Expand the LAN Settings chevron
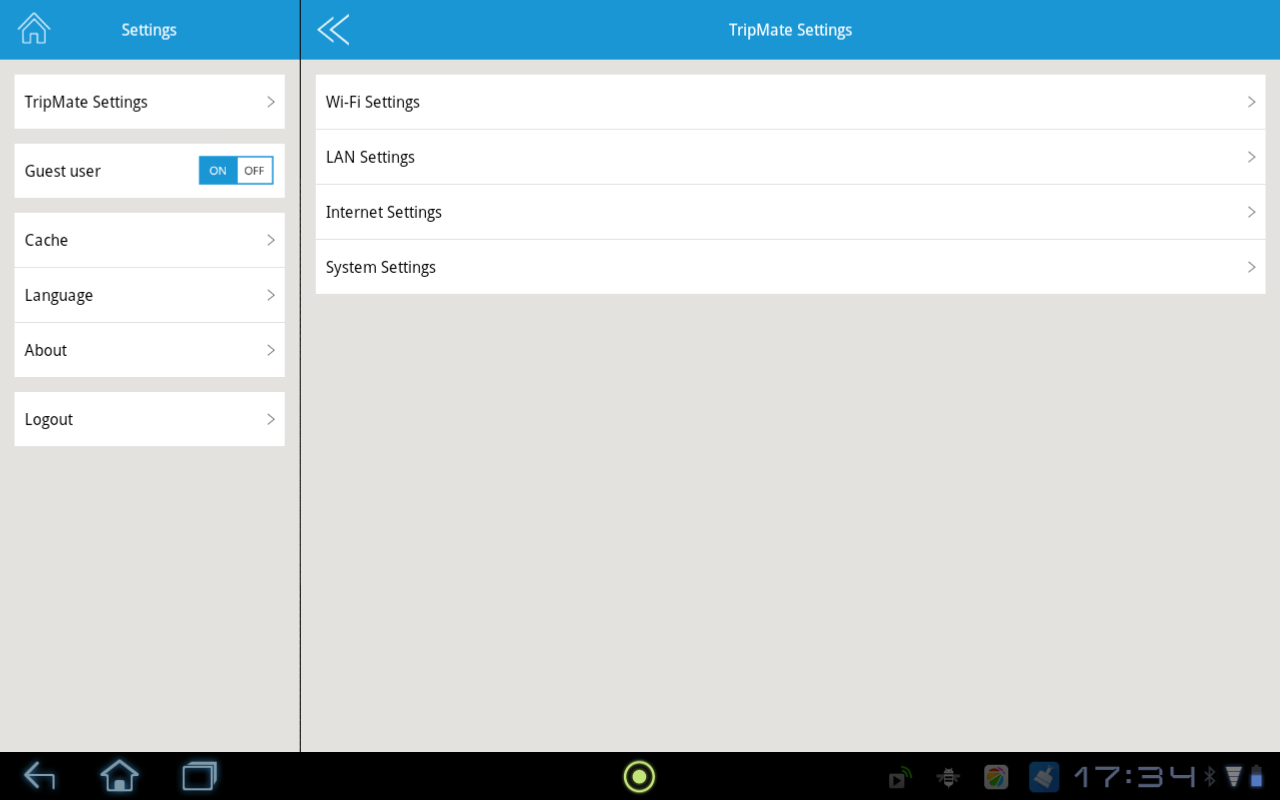This screenshot has height=800, width=1280. point(1251,157)
